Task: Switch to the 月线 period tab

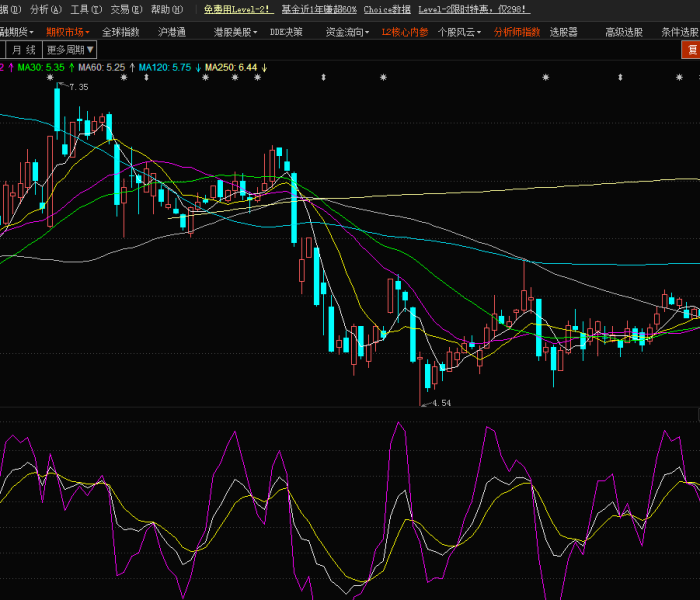Action: pos(25,49)
